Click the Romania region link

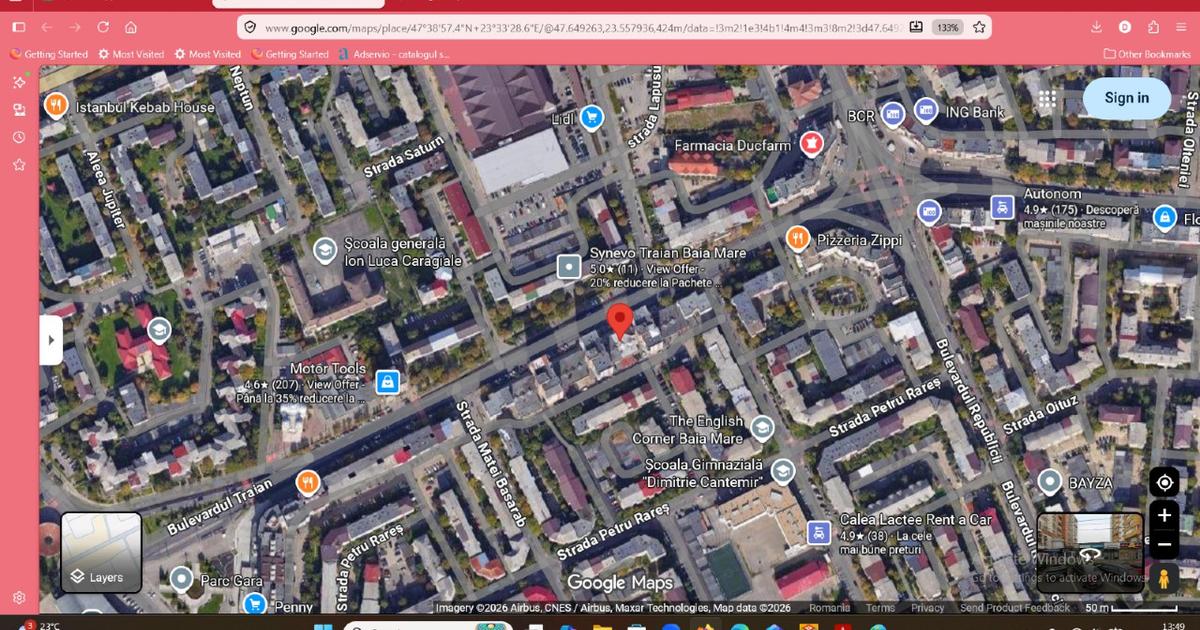pos(830,608)
